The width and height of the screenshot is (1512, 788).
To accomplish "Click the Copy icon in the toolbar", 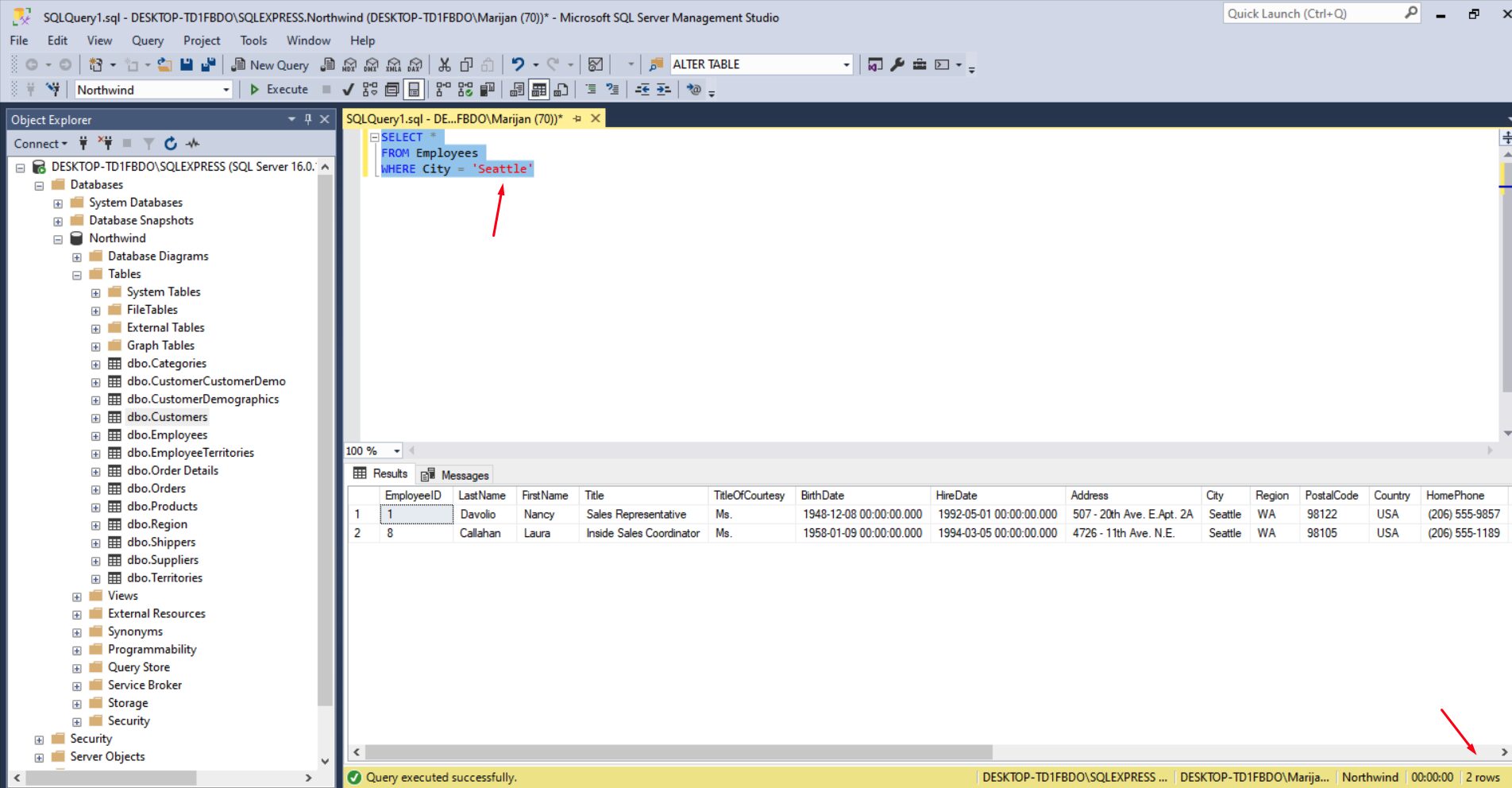I will point(466,64).
